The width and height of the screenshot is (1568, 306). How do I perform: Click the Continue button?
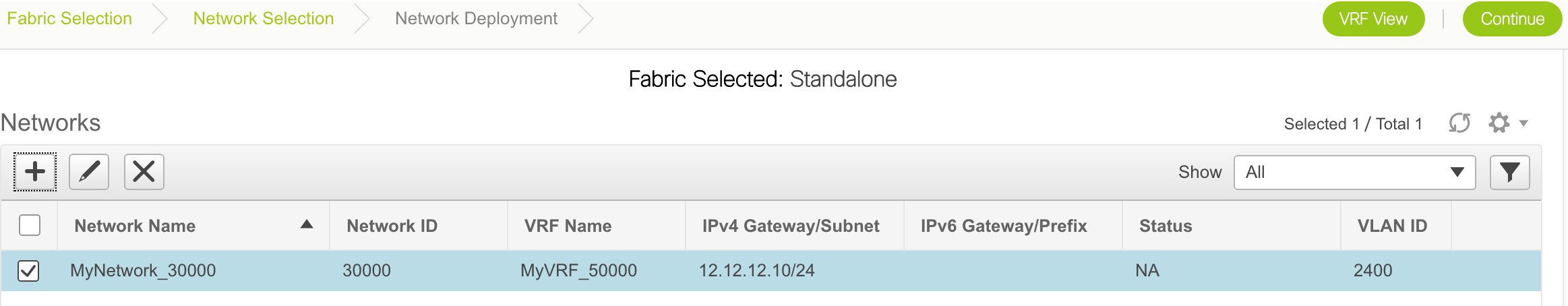pos(1512,19)
